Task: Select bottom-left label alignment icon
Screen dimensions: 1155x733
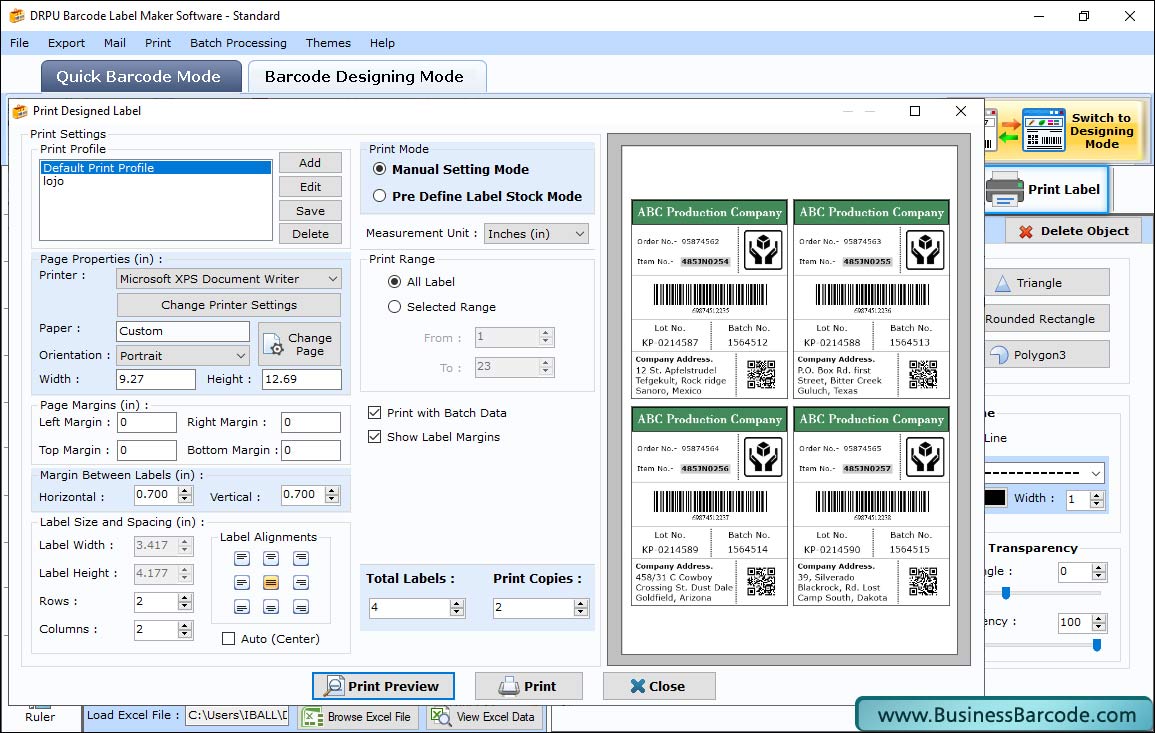Action: (242, 607)
